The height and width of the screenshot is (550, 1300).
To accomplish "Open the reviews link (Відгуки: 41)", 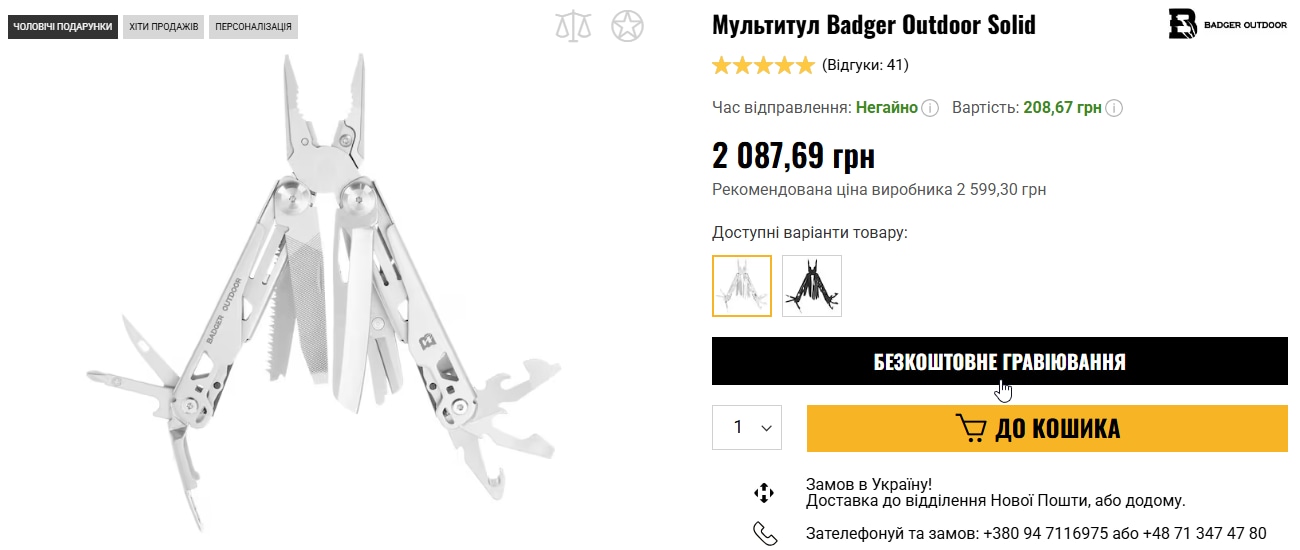I will (x=865, y=66).
